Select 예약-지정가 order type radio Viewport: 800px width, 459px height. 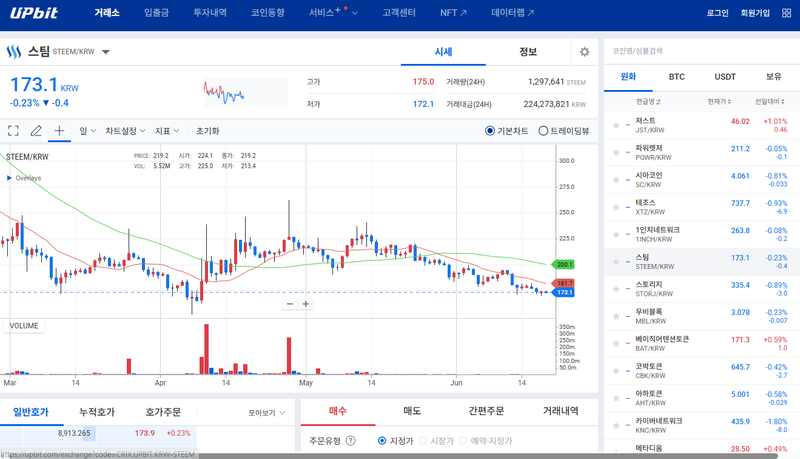click(463, 441)
